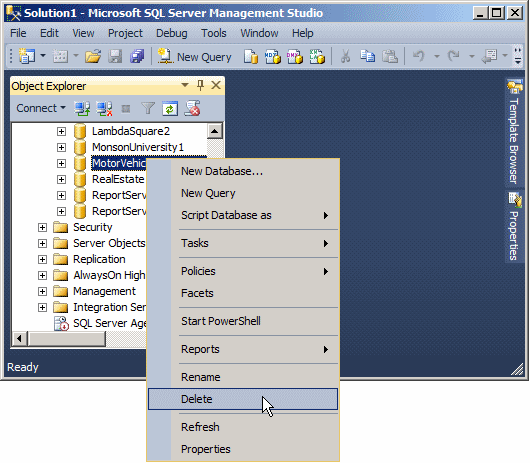Image resolution: width=530 pixels, height=463 pixels.
Task: Click the Activity Monitor script icon
Action: coord(192,108)
